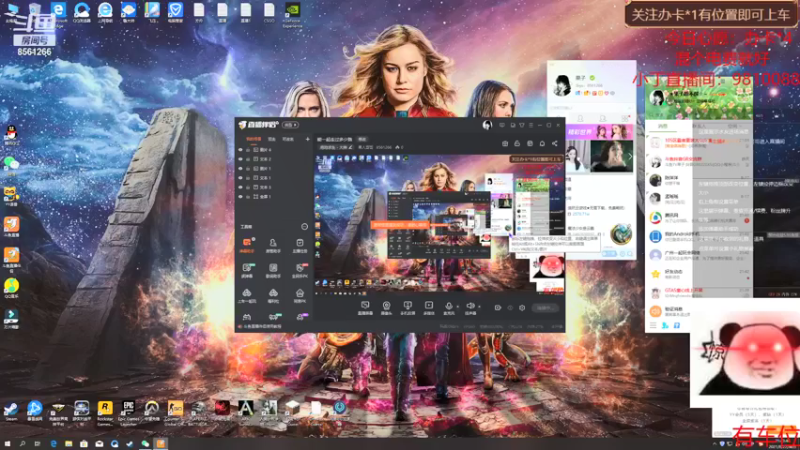This screenshot has width=800, height=450.
Task: Click the avatar on the profile card window
Action: [x=562, y=85]
